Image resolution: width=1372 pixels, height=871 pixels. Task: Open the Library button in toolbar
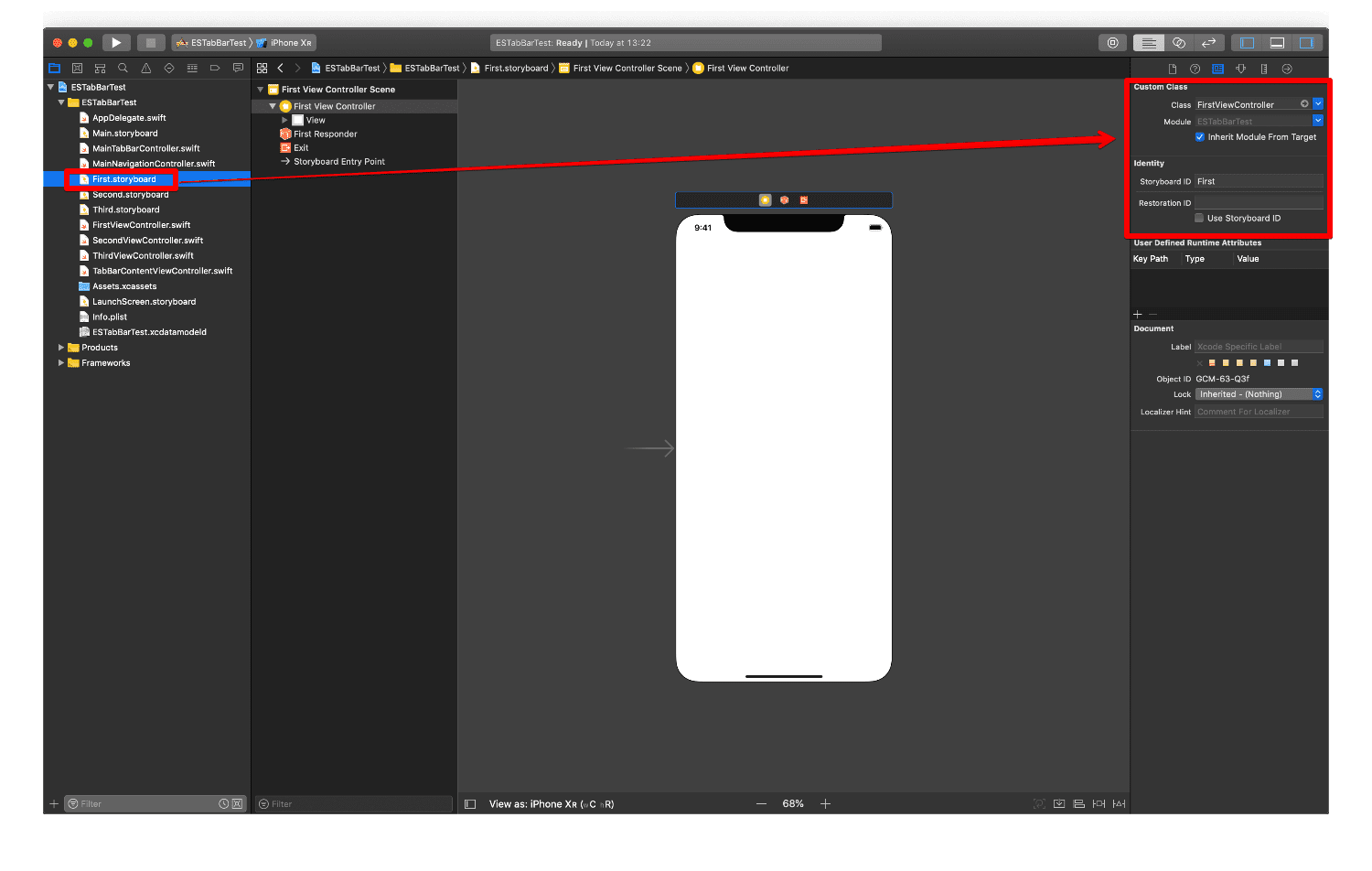[1112, 43]
